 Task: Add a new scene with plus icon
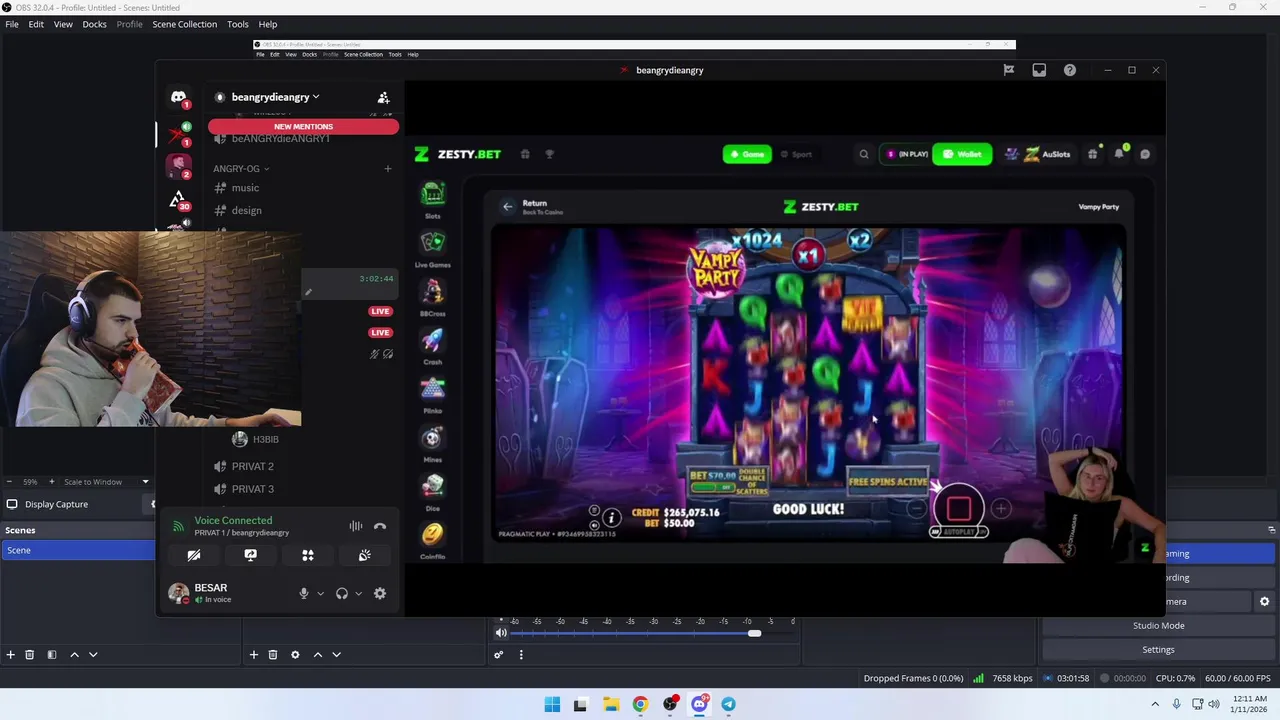point(10,655)
